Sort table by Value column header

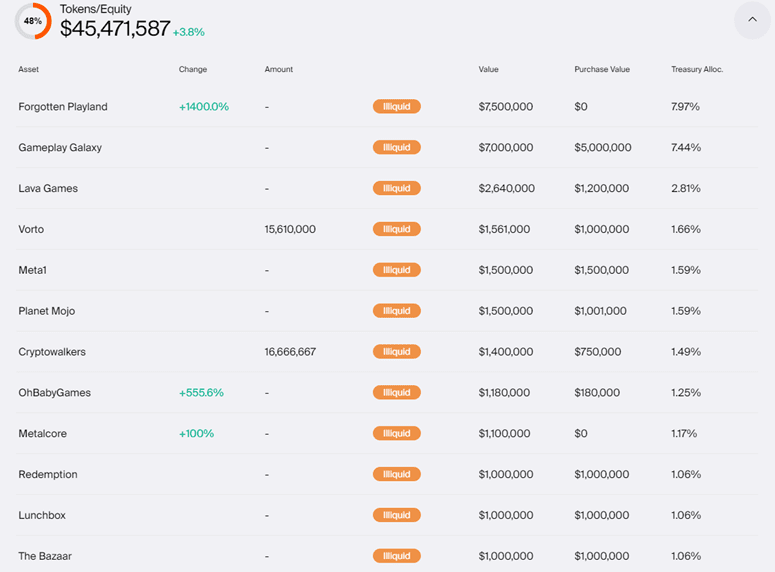tap(488, 69)
